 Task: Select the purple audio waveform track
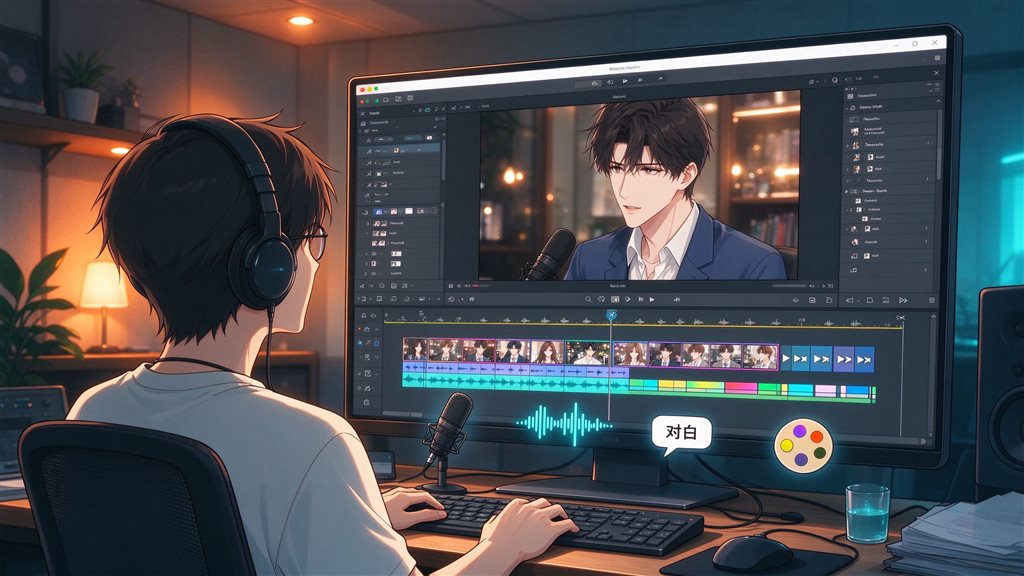[x=516, y=370]
